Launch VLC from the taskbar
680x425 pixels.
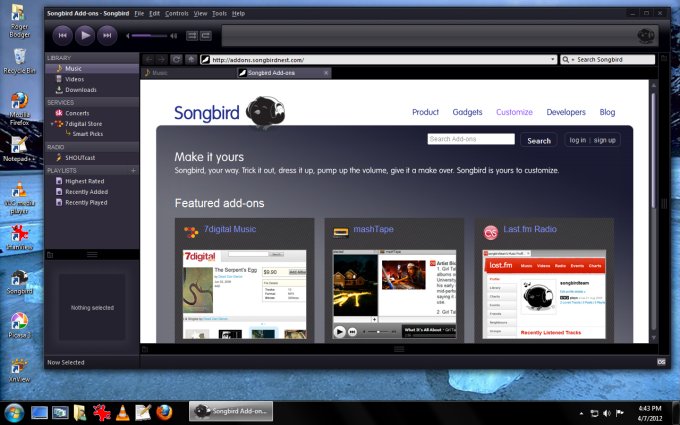pos(123,412)
